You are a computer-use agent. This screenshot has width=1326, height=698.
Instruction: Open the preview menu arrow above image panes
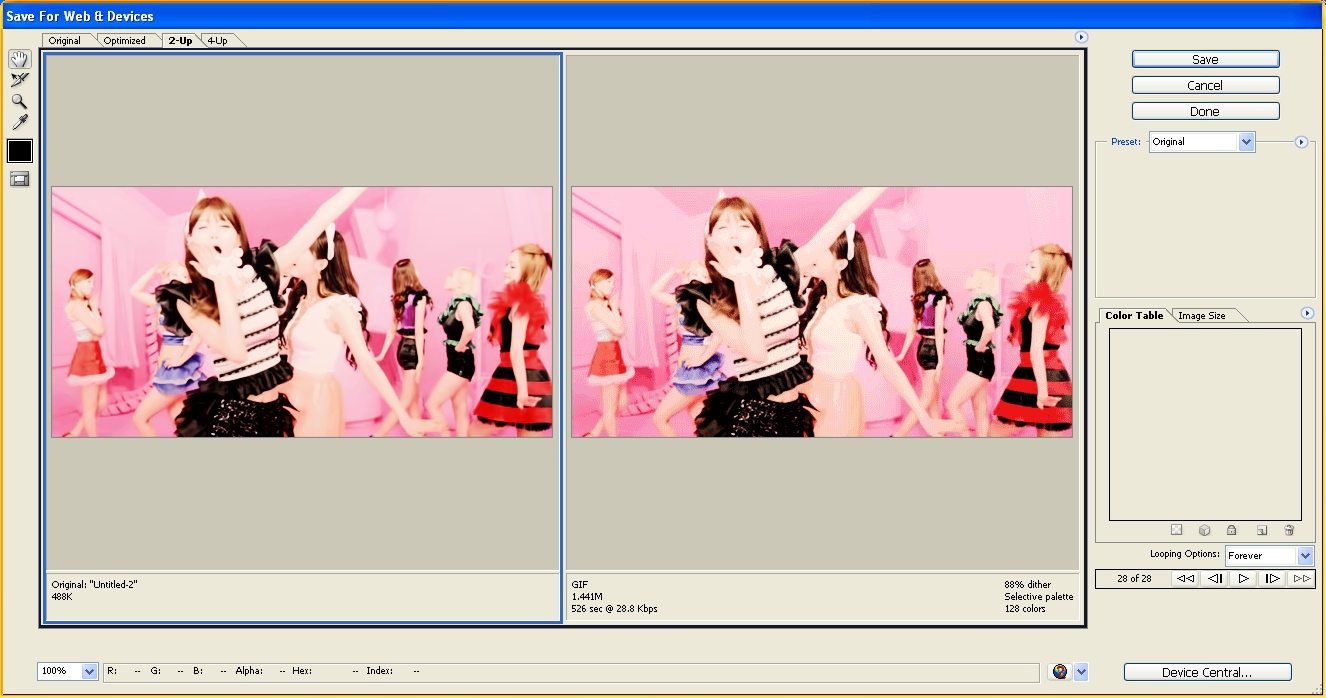click(1081, 37)
